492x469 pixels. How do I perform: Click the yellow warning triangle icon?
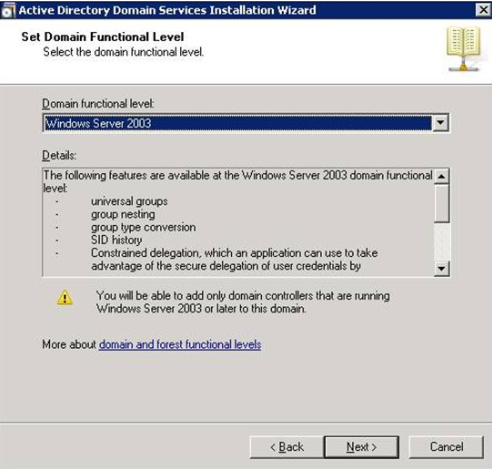pyautogui.click(x=65, y=298)
